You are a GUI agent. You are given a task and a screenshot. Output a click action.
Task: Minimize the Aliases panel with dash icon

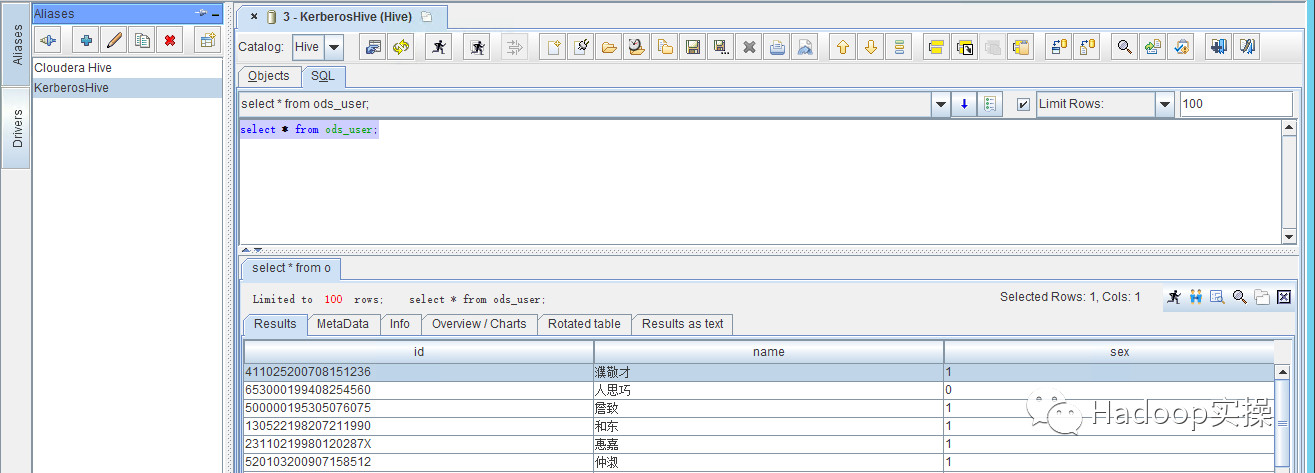pyautogui.click(x=215, y=13)
